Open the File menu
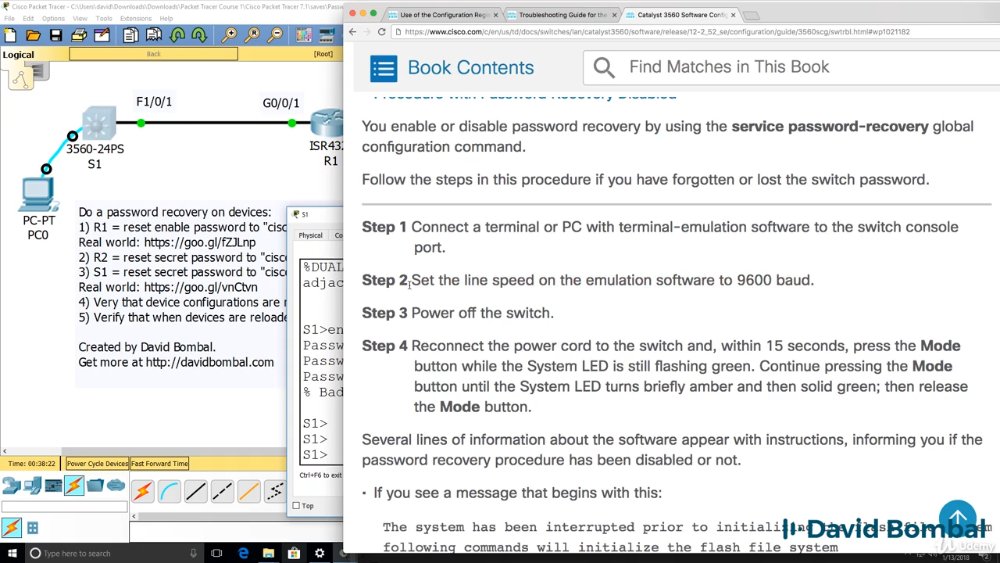The width and height of the screenshot is (1000, 563). pyautogui.click(x=10, y=18)
